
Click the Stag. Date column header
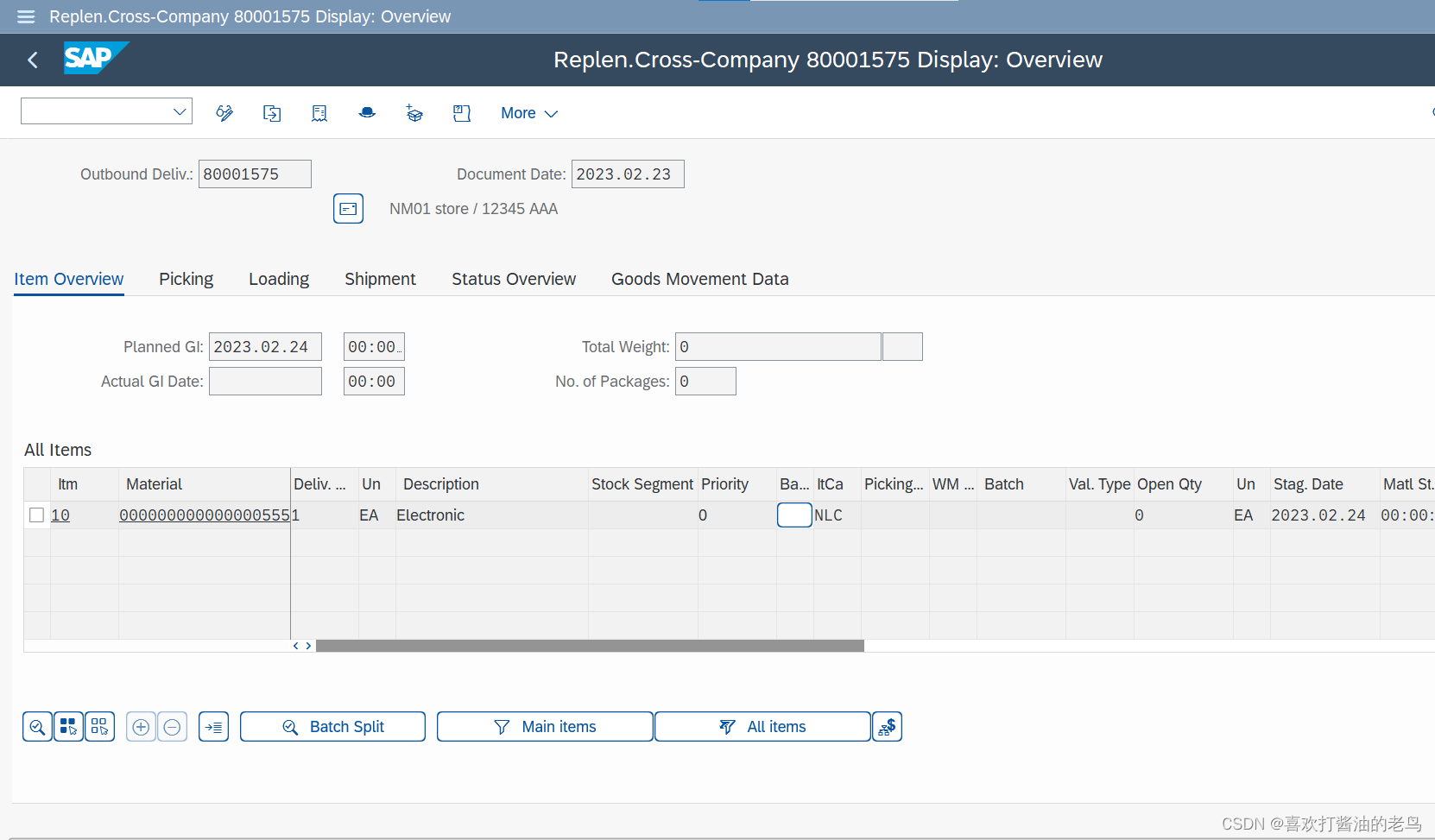(x=1324, y=484)
